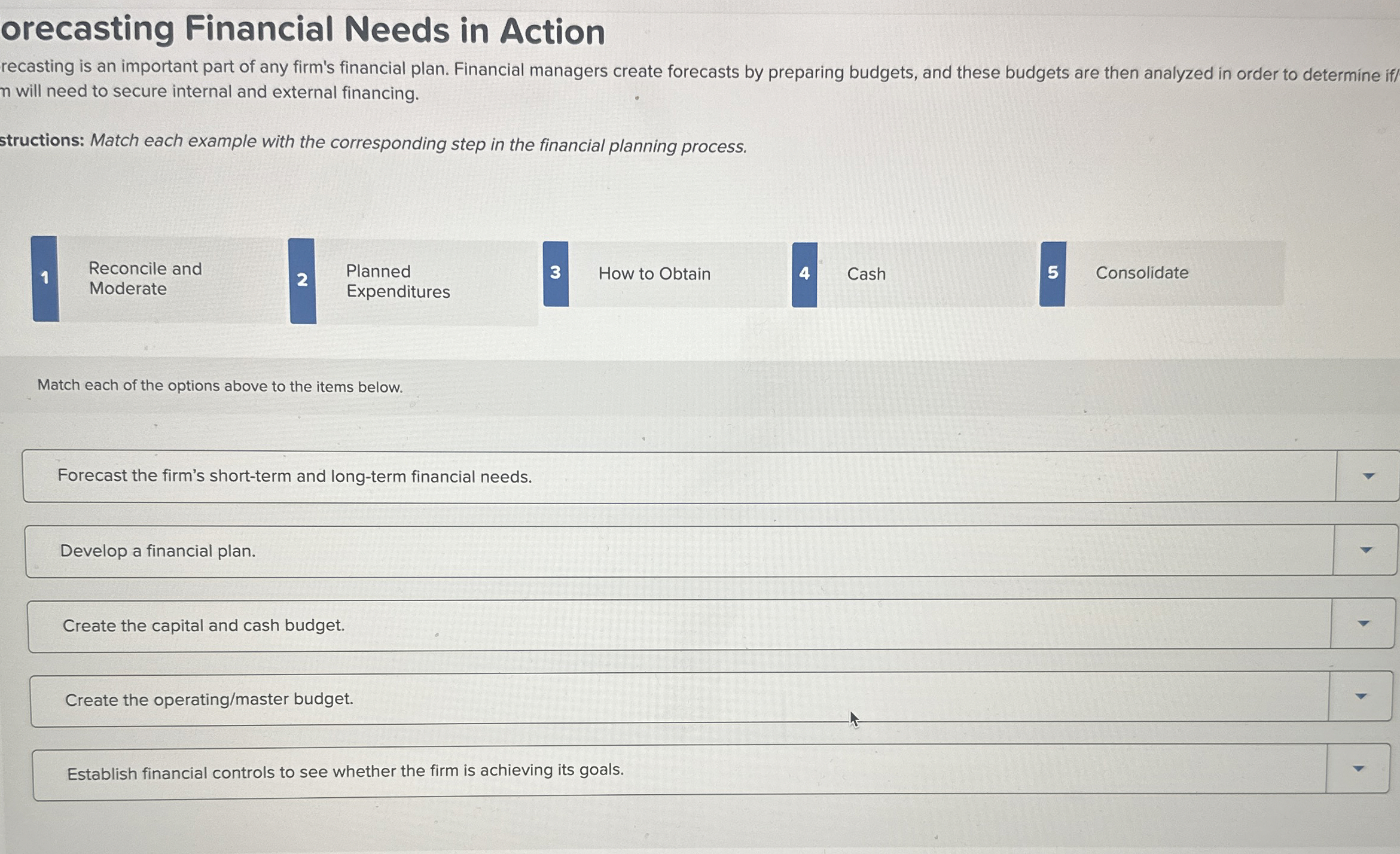Select option 5 'Consolidate'

click(x=1142, y=273)
